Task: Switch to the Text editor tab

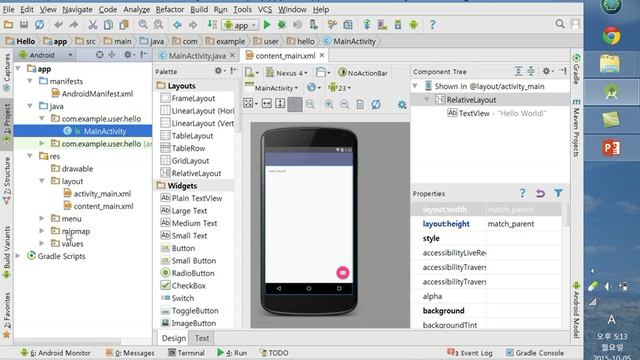Action: [x=202, y=338]
